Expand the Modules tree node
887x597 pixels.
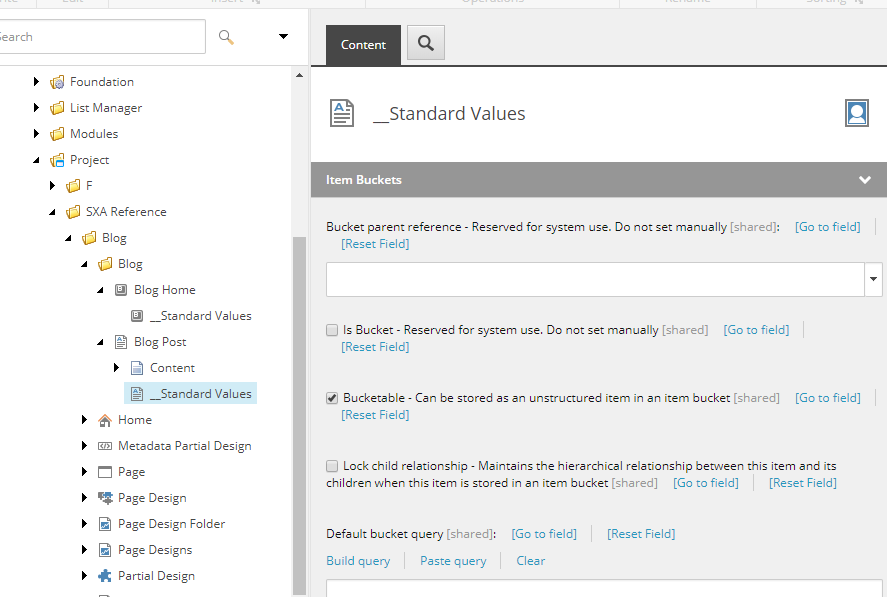(x=36, y=134)
